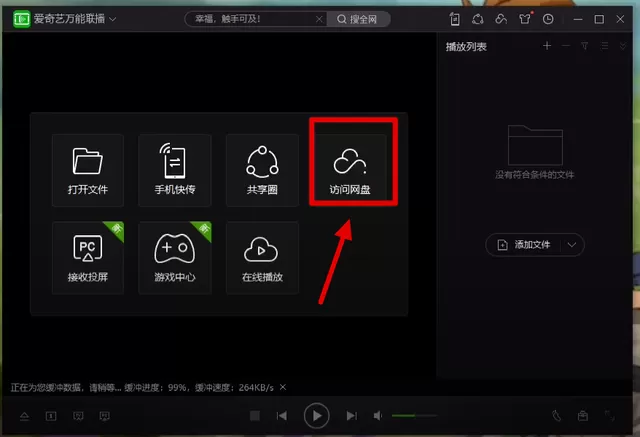This screenshot has height=437, width=640.
Task: Open the 在线播放 online play tile
Action: tap(262, 257)
